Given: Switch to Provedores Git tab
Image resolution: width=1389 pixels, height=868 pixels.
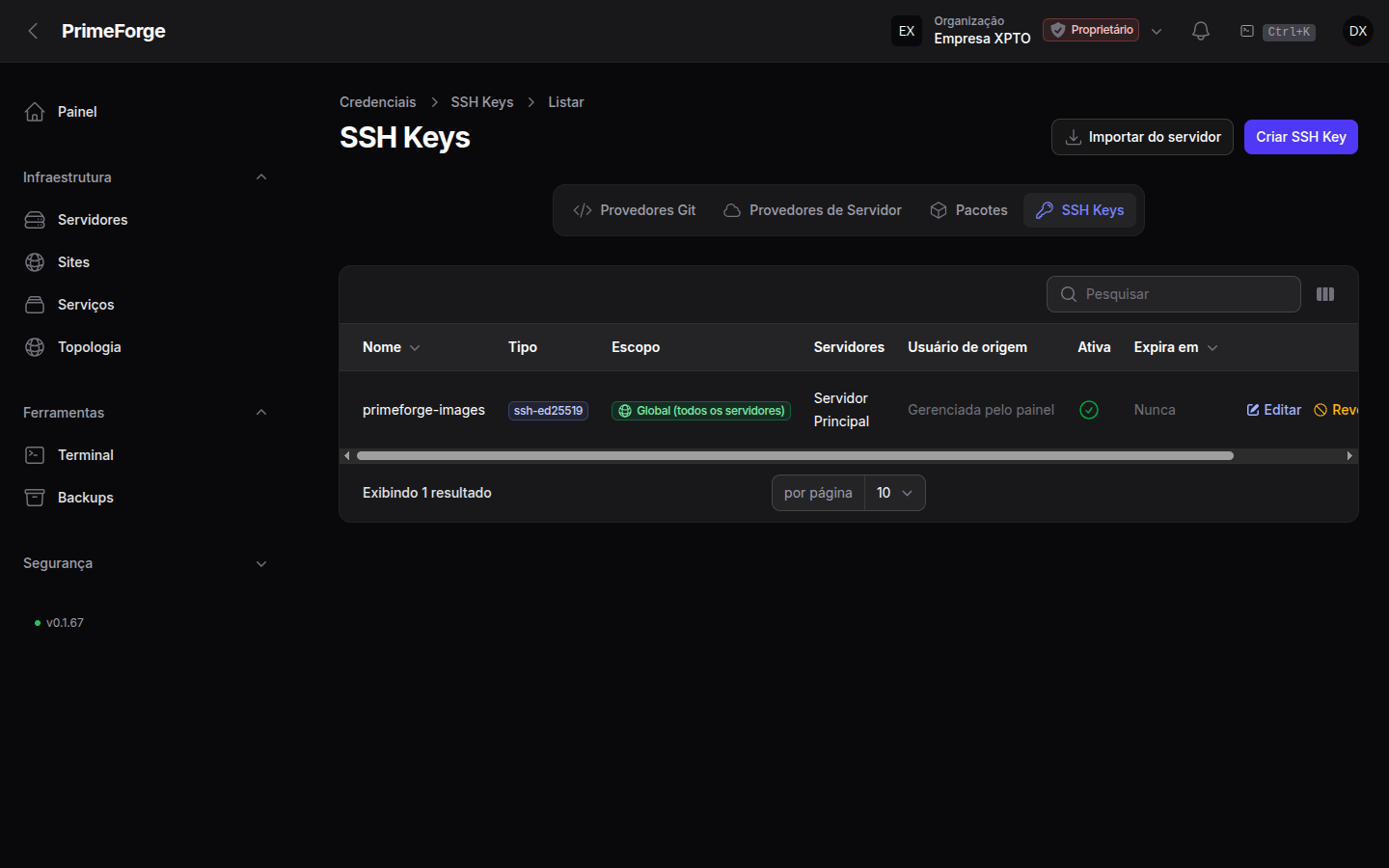Looking at the screenshot, I should [x=635, y=210].
